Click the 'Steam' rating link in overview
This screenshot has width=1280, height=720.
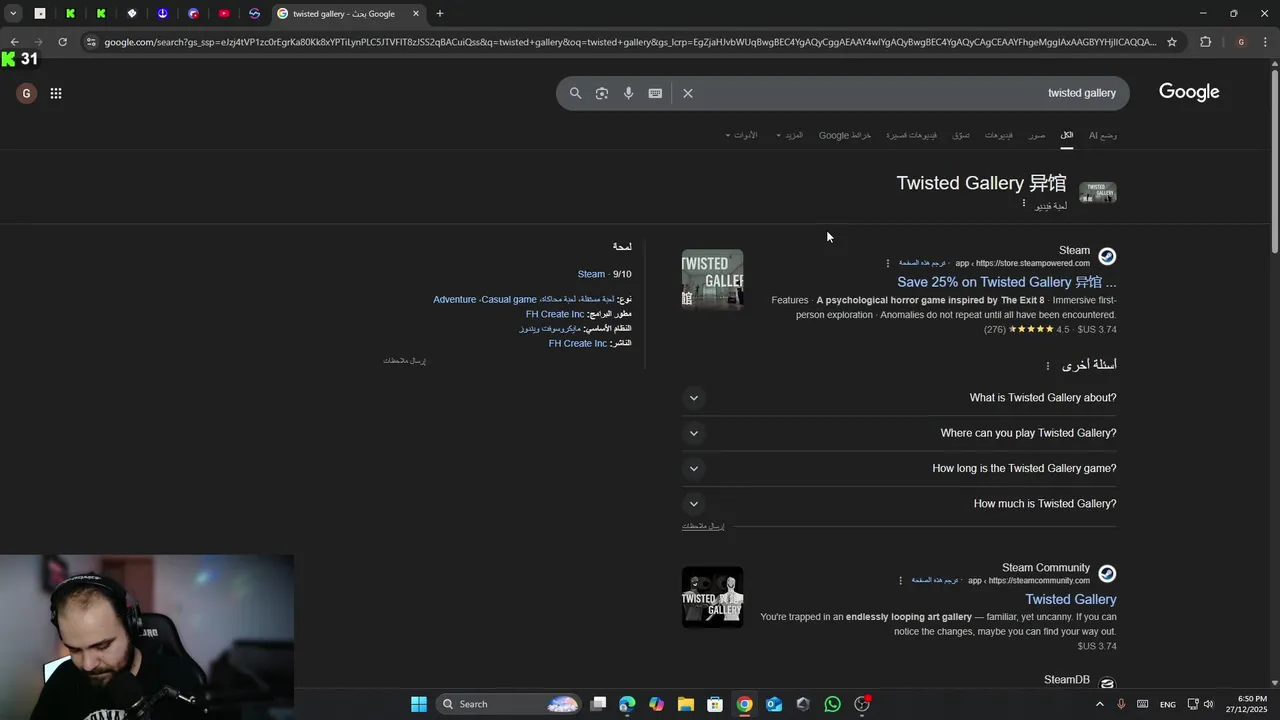(591, 274)
